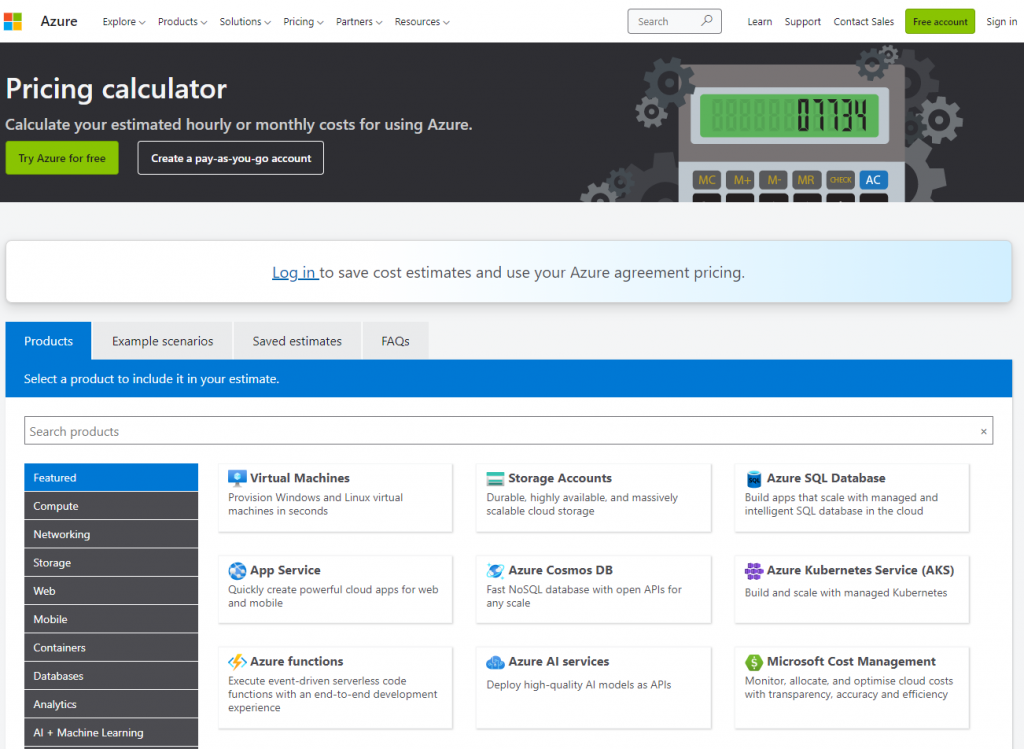This screenshot has width=1024, height=749.
Task: Click the Azure functions lightning icon
Action: 237,662
